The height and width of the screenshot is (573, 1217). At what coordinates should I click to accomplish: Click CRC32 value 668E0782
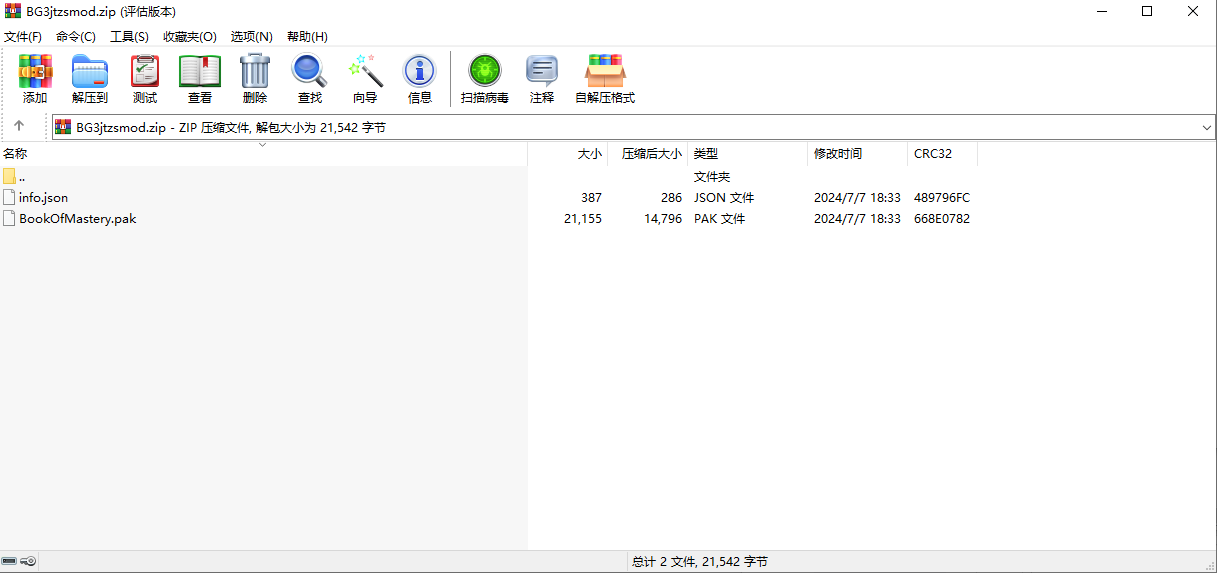942,218
